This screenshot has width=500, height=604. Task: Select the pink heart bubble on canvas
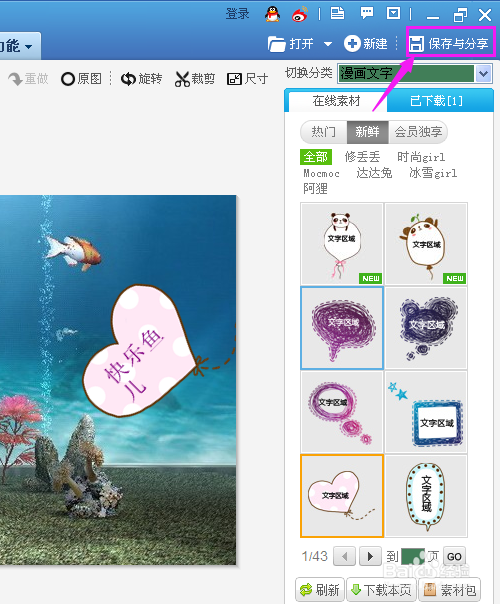coord(141,352)
